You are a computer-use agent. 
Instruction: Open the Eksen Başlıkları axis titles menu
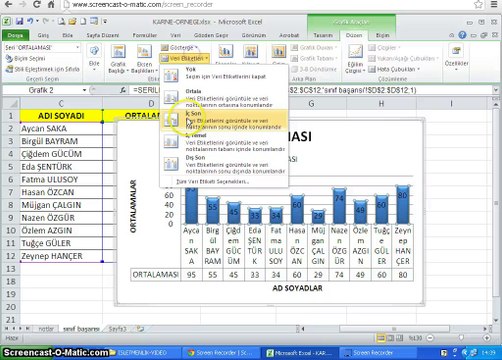pyautogui.click(x=144, y=59)
